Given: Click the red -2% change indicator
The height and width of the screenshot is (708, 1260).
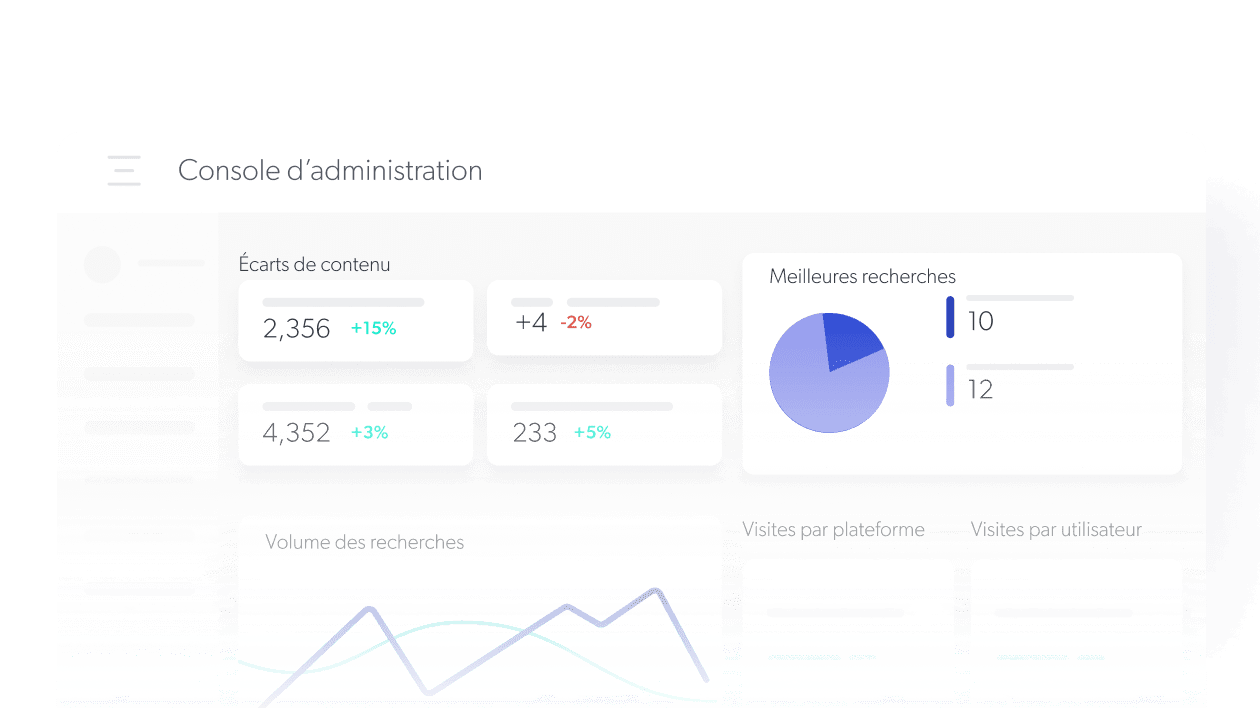Looking at the screenshot, I should click(x=576, y=323).
